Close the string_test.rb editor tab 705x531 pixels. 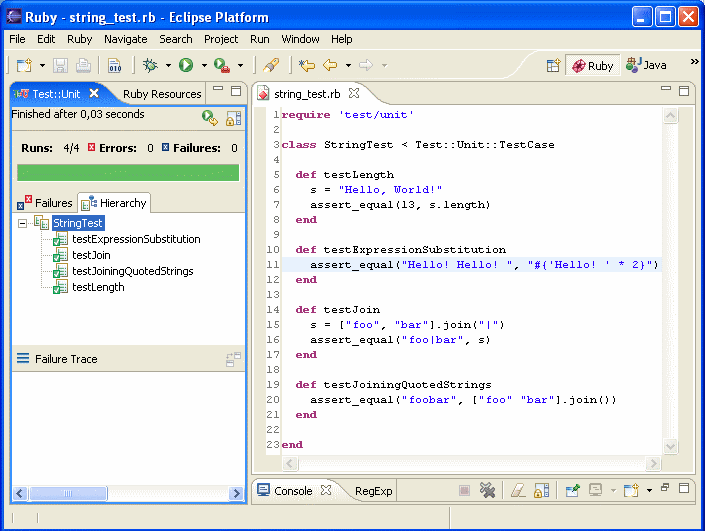[x=354, y=93]
